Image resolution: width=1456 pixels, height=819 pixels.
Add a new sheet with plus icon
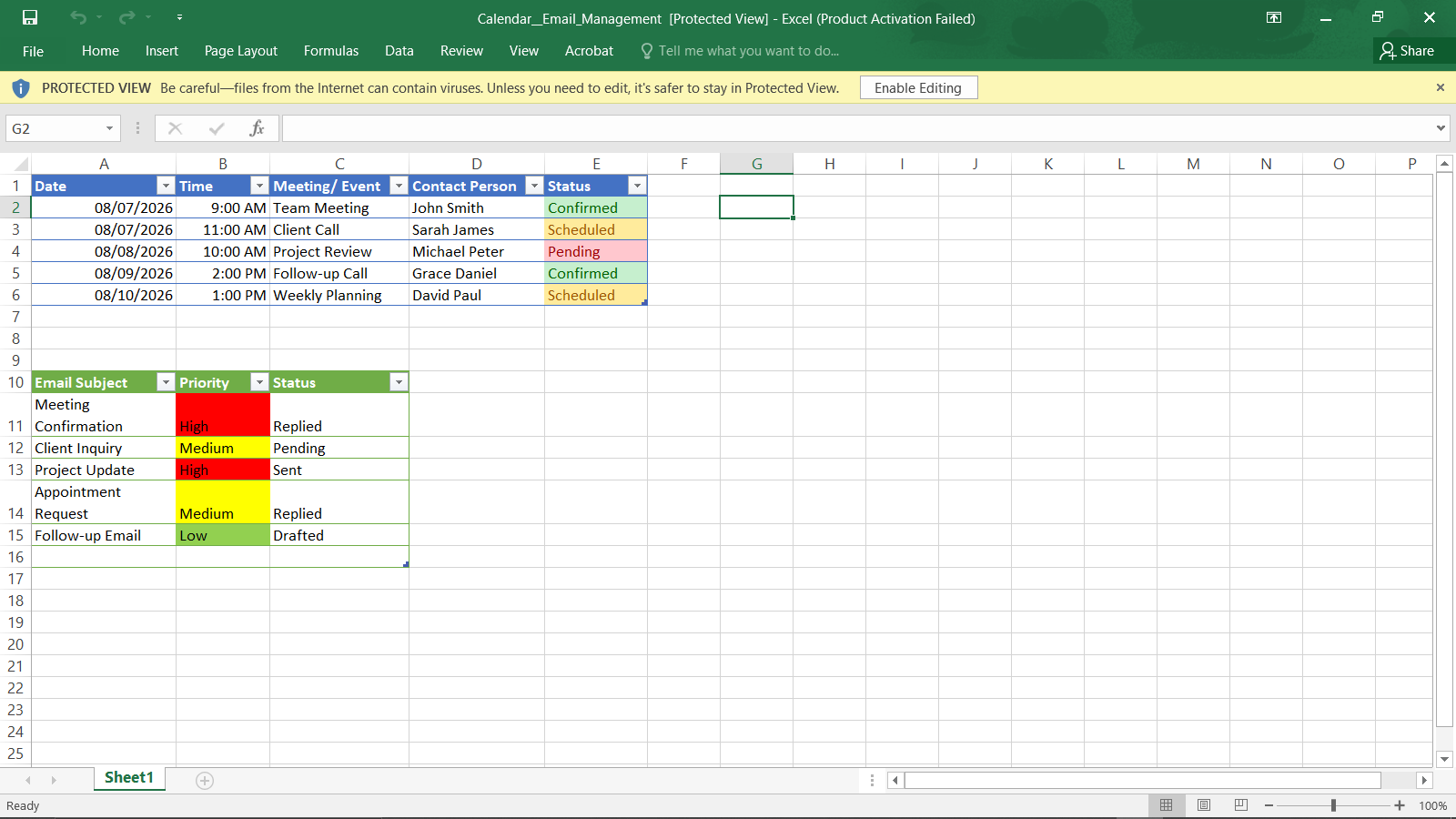pyautogui.click(x=205, y=781)
